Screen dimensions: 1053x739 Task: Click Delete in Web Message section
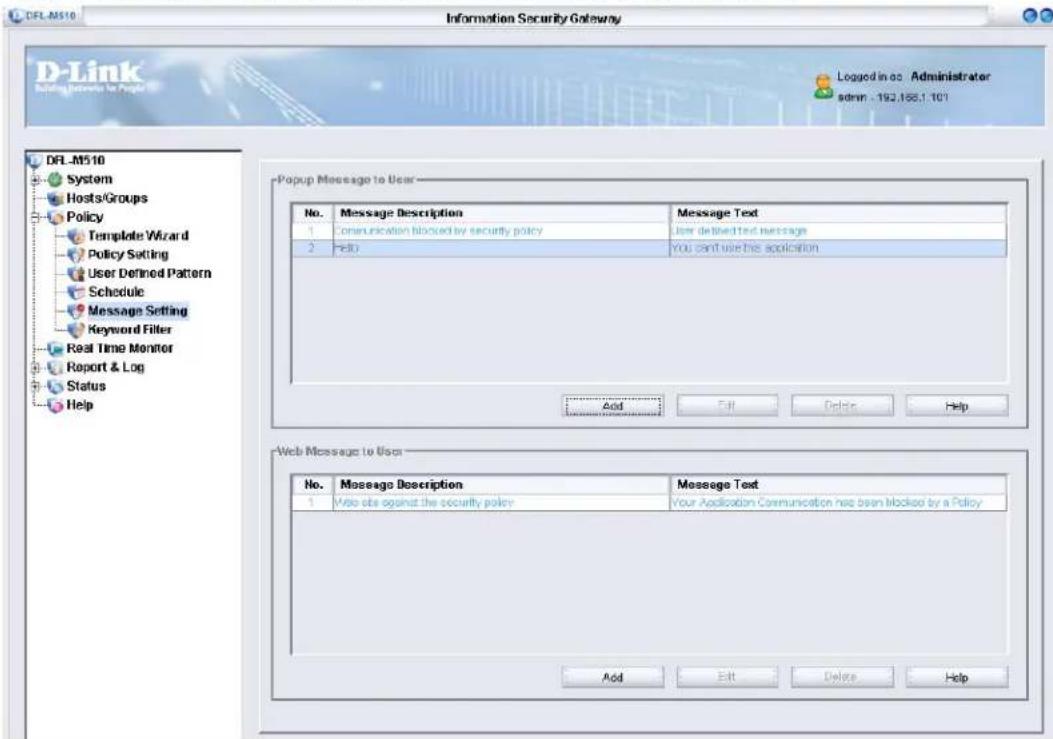click(842, 677)
